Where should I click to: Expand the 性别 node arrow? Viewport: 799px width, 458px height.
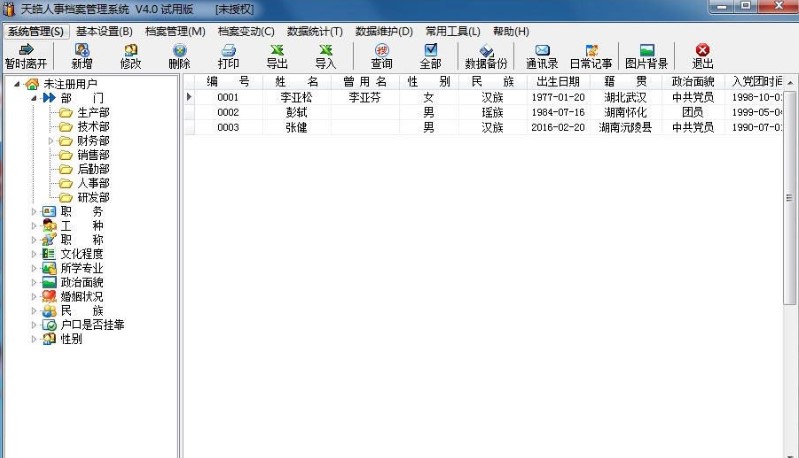pos(34,339)
